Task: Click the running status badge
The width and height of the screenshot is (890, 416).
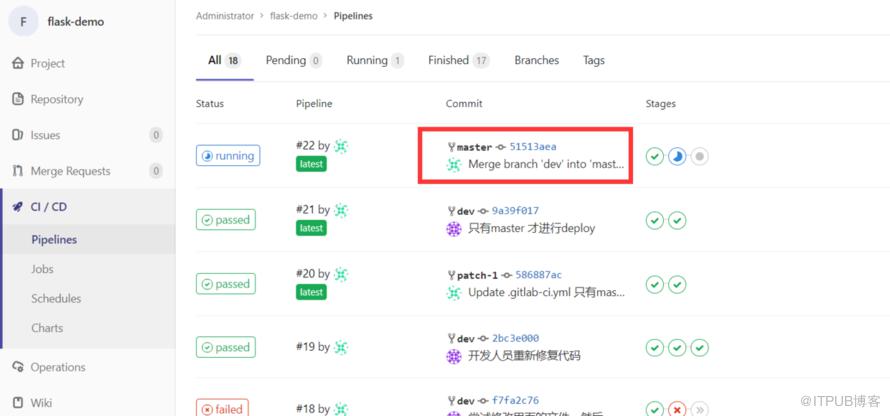Action: pos(228,156)
